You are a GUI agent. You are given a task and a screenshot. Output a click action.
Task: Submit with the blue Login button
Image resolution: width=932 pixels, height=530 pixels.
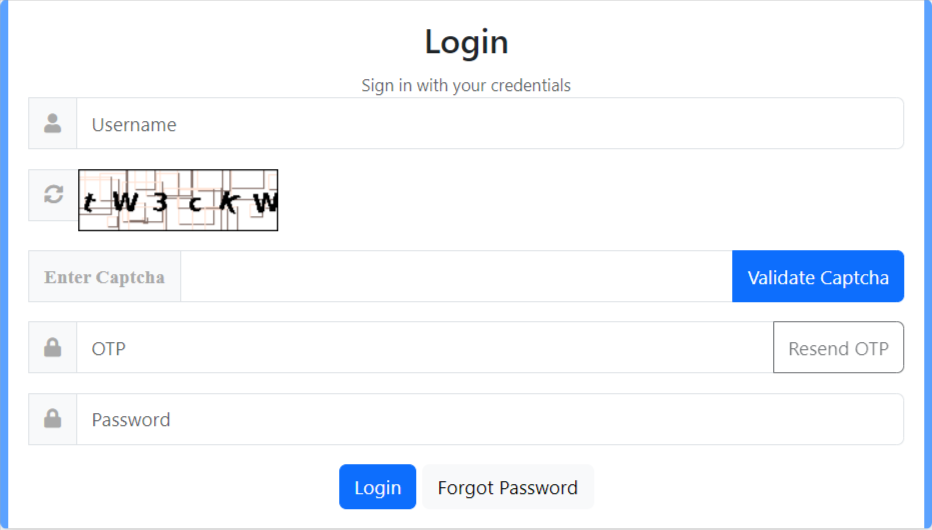click(x=377, y=487)
